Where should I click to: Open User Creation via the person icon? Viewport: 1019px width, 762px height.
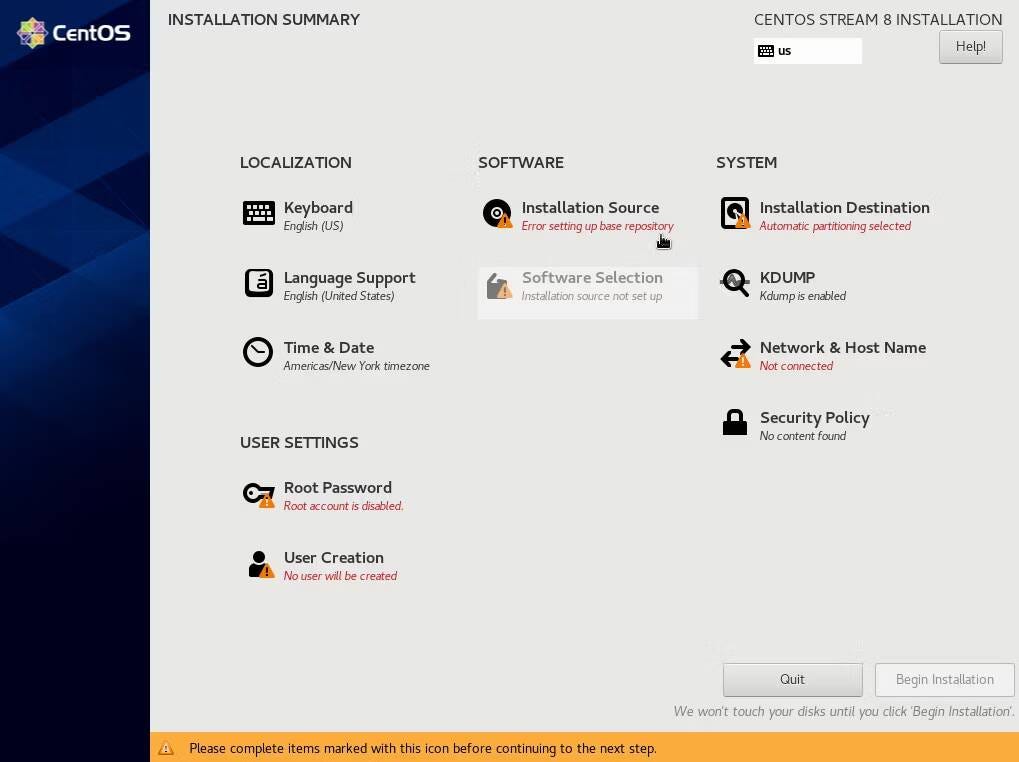[x=258, y=562]
